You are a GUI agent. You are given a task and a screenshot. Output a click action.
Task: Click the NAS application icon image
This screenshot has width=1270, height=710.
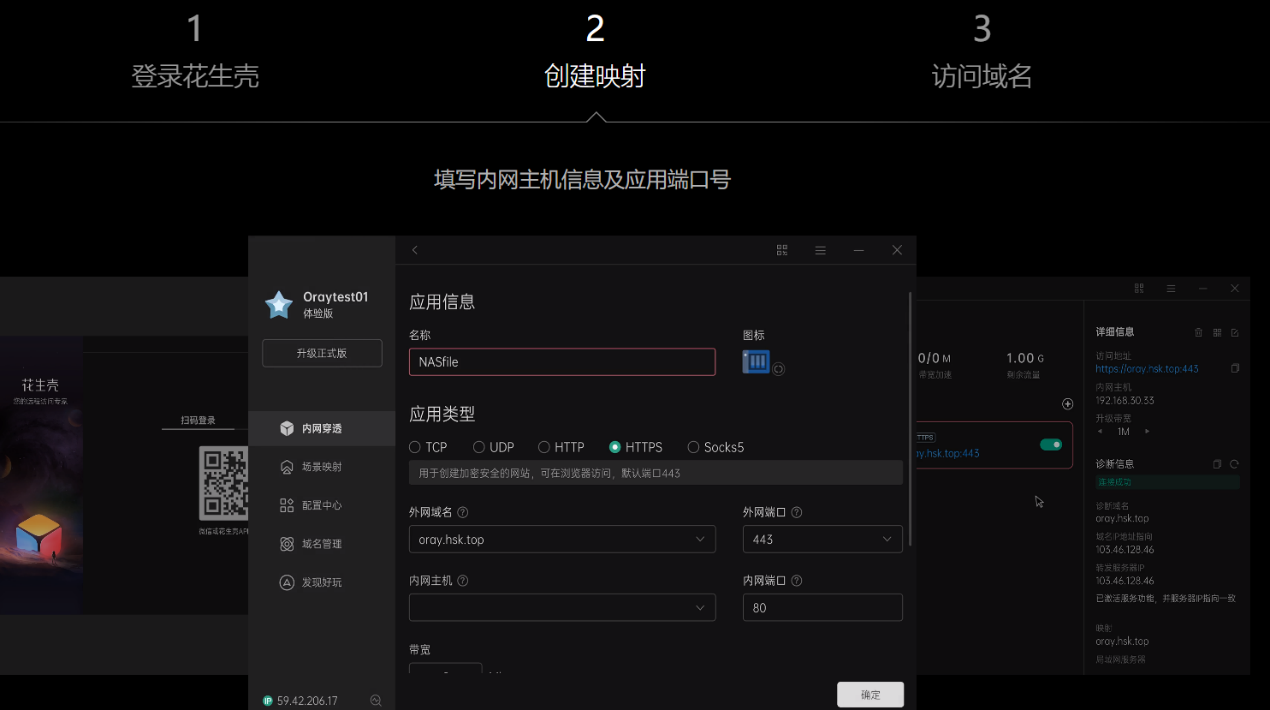click(x=756, y=361)
